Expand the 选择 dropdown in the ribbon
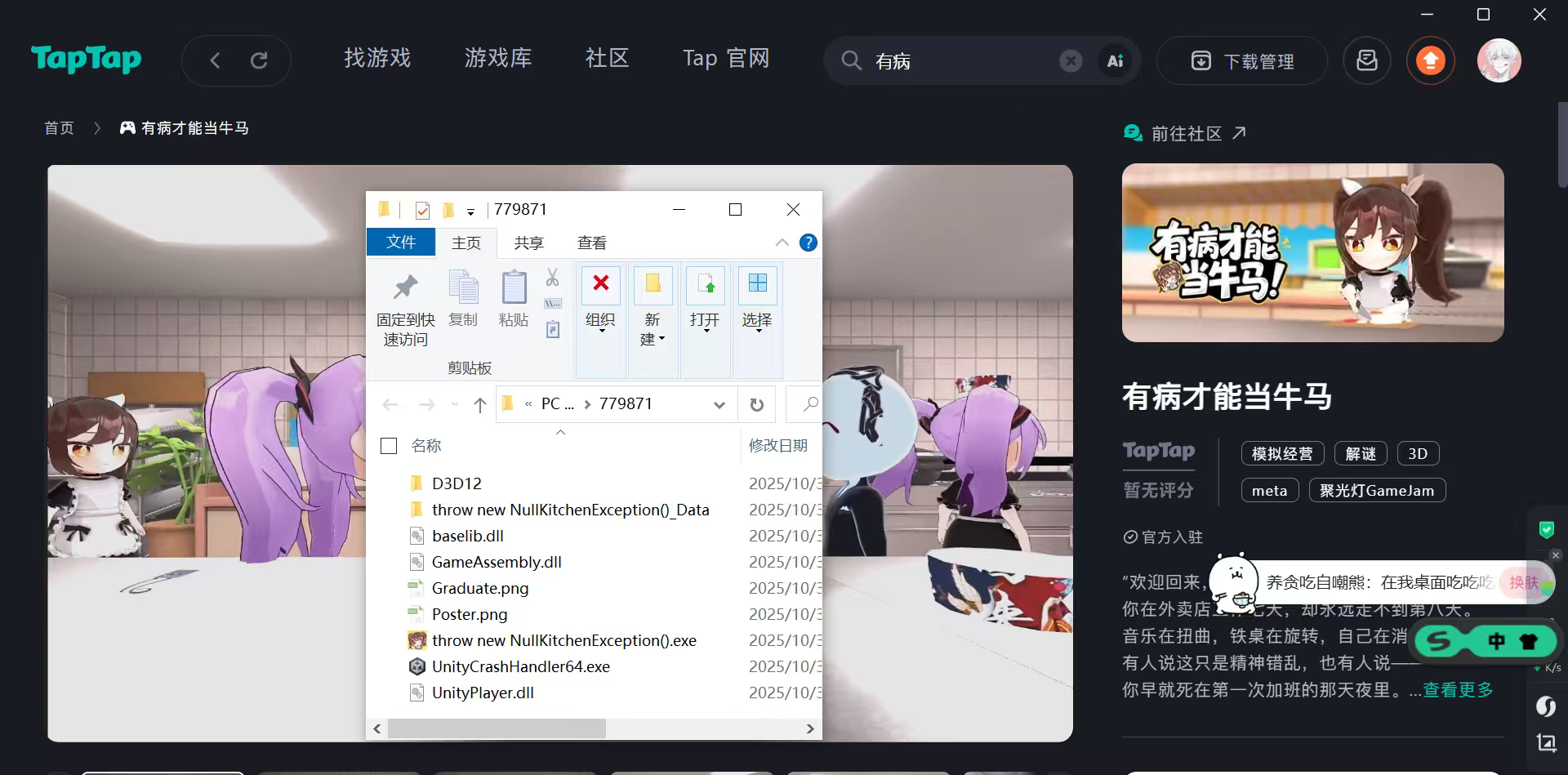The height and width of the screenshot is (775, 1568). tap(757, 320)
